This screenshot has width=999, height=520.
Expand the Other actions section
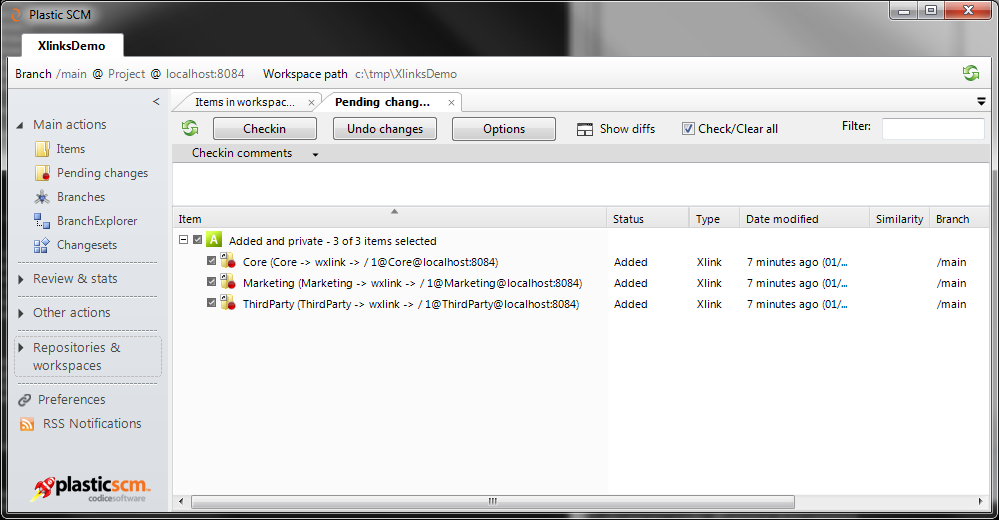[21, 313]
